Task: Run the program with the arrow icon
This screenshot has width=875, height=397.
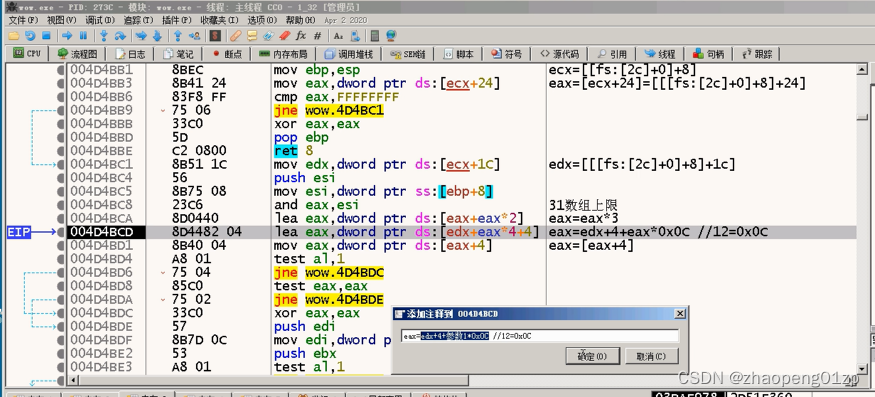Action: [67, 36]
